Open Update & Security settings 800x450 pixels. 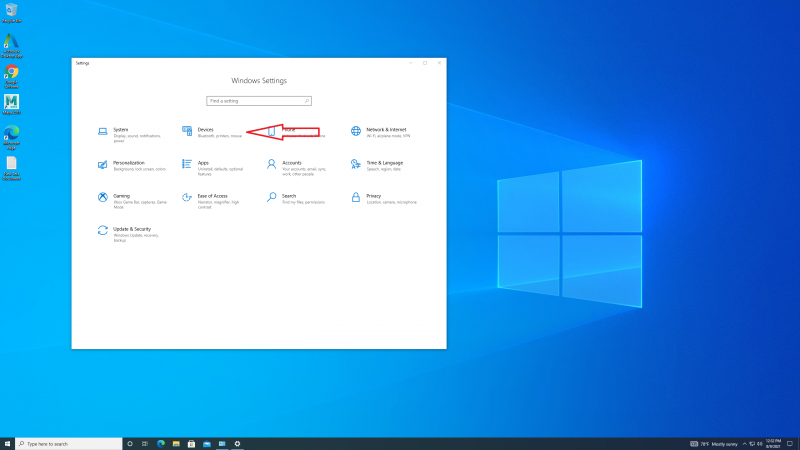pyautogui.click(x=130, y=234)
